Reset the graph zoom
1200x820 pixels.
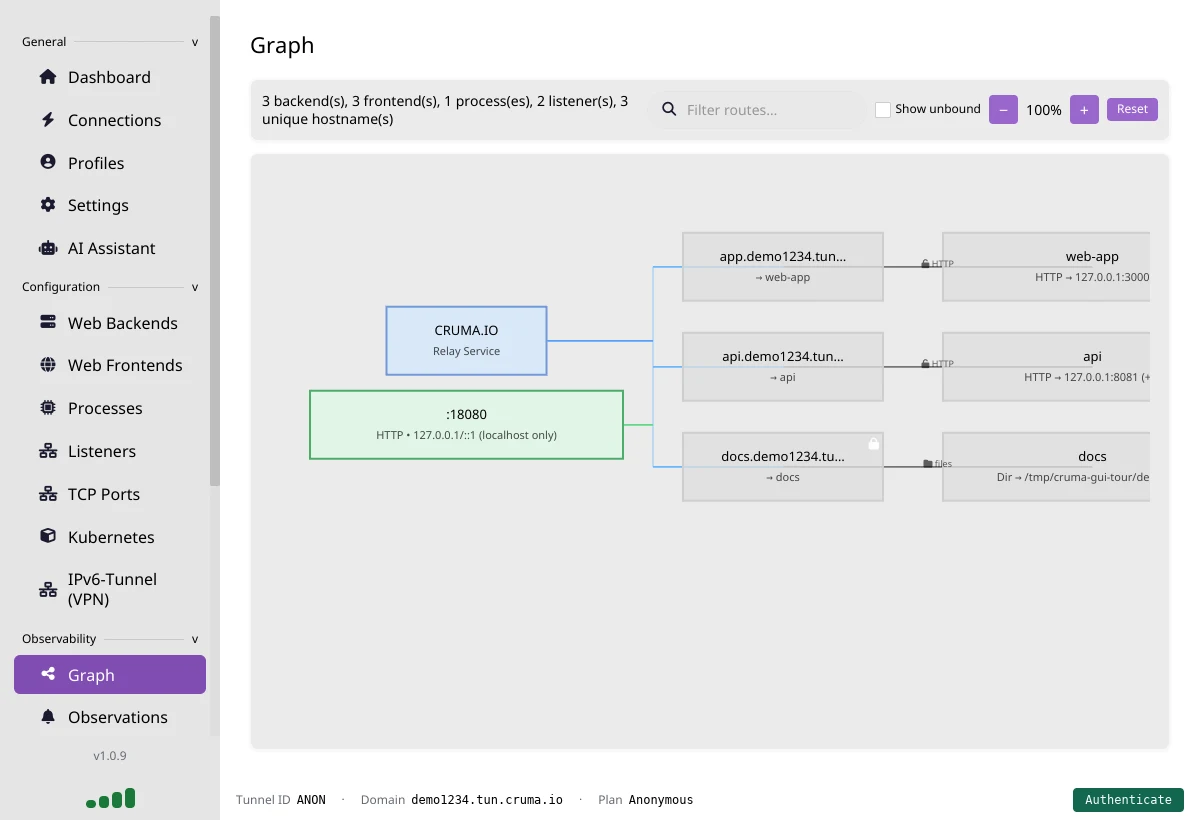click(1132, 109)
